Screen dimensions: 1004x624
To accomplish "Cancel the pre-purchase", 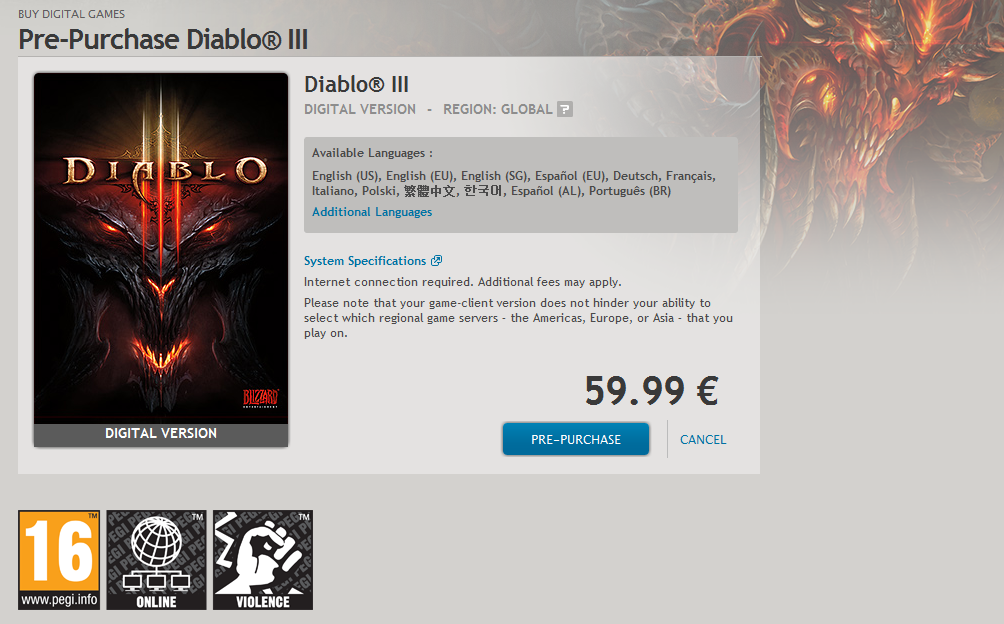I will click(703, 440).
